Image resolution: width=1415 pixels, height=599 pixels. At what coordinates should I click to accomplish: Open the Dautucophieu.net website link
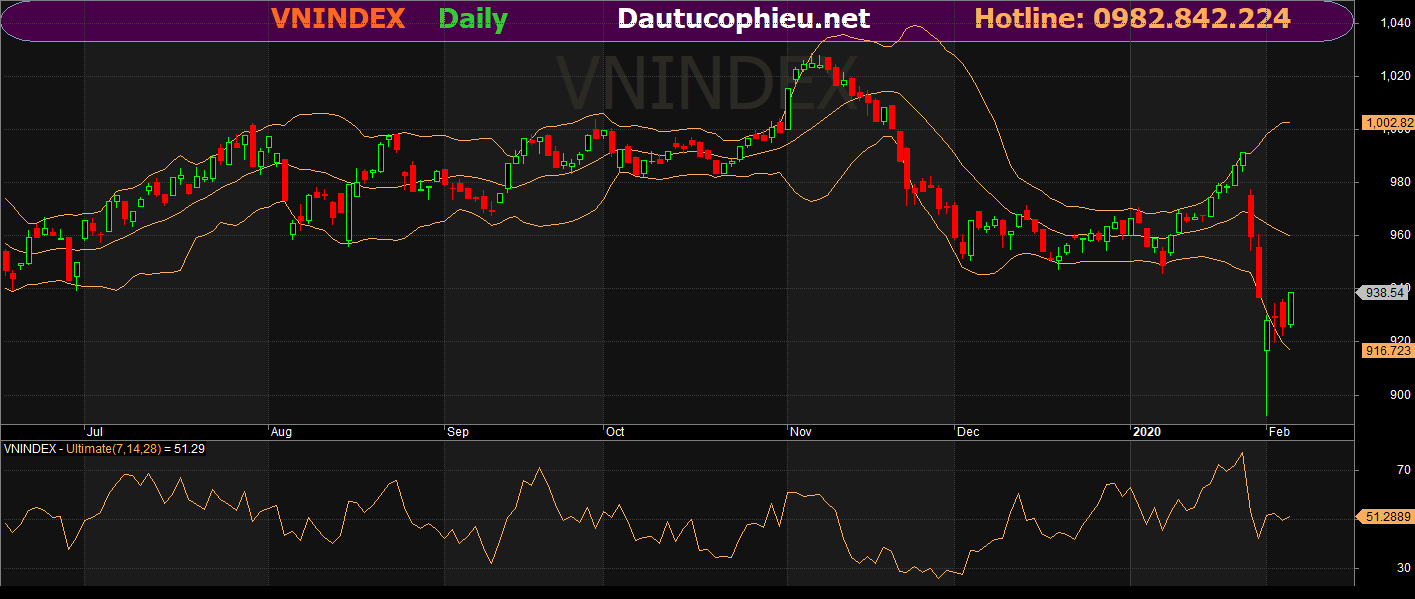click(x=742, y=17)
